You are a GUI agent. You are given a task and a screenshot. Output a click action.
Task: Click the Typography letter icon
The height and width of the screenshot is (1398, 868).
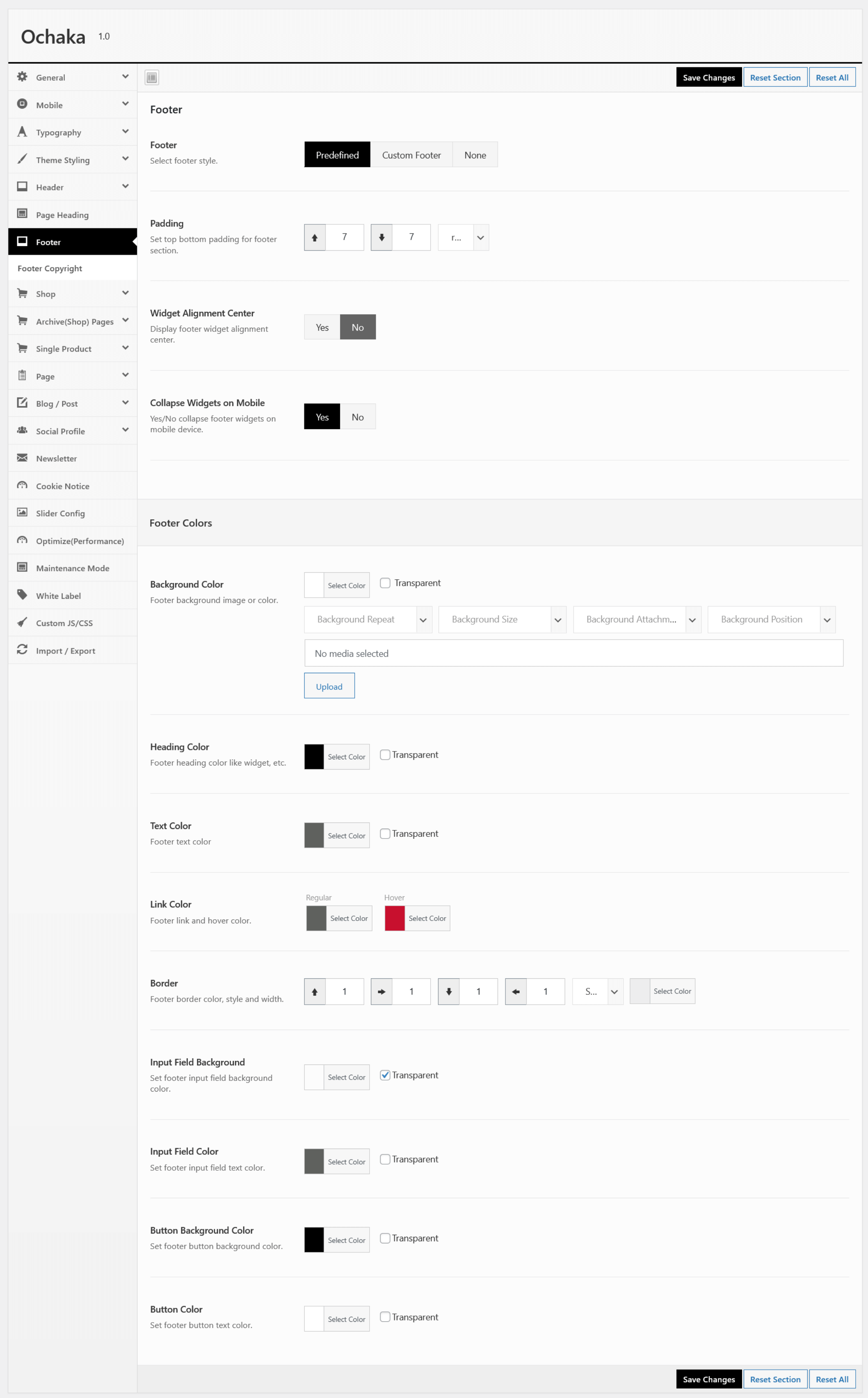tap(23, 132)
